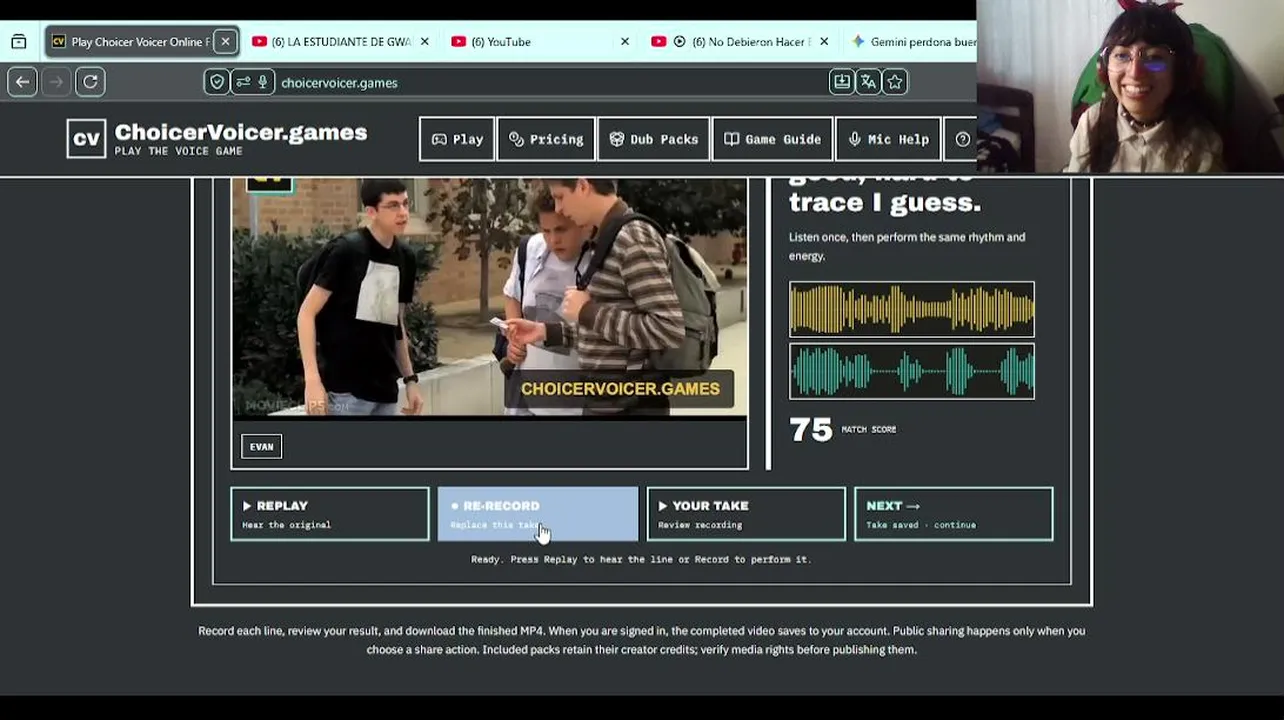1284x720 pixels.
Task: Click the CV logo box in site header
Action: [x=86, y=139]
